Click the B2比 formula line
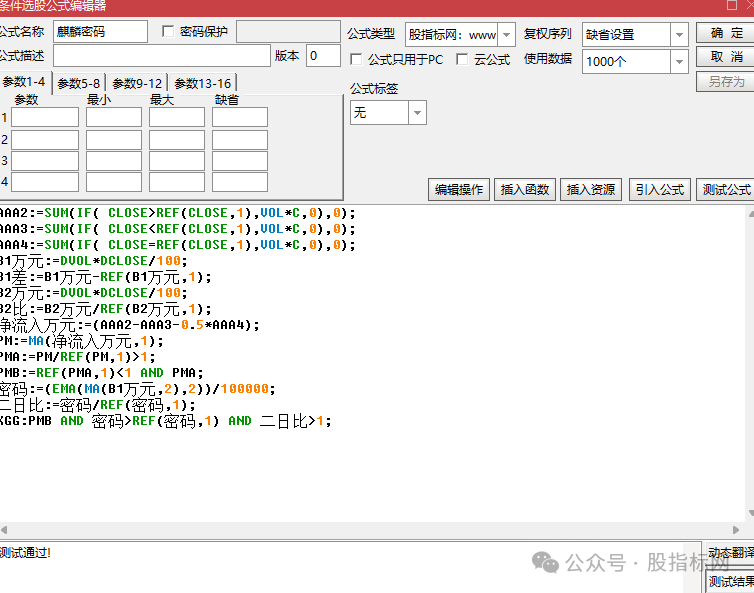This screenshot has height=593, width=754. (x=105, y=309)
